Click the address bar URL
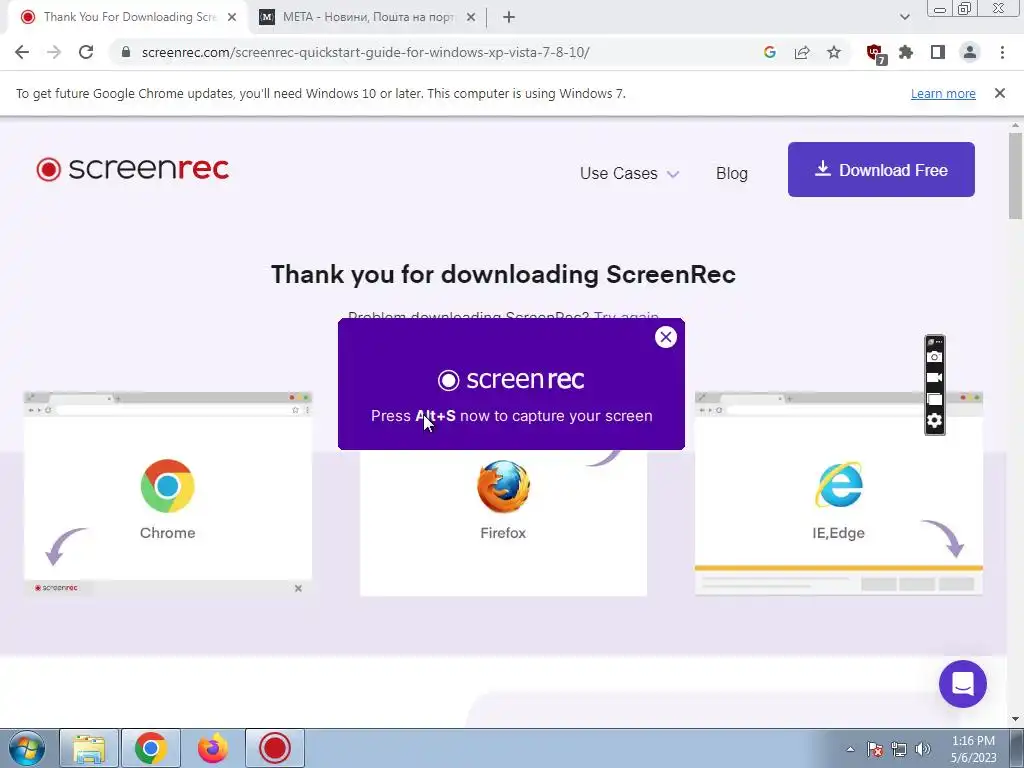The image size is (1024, 768). pos(365,52)
